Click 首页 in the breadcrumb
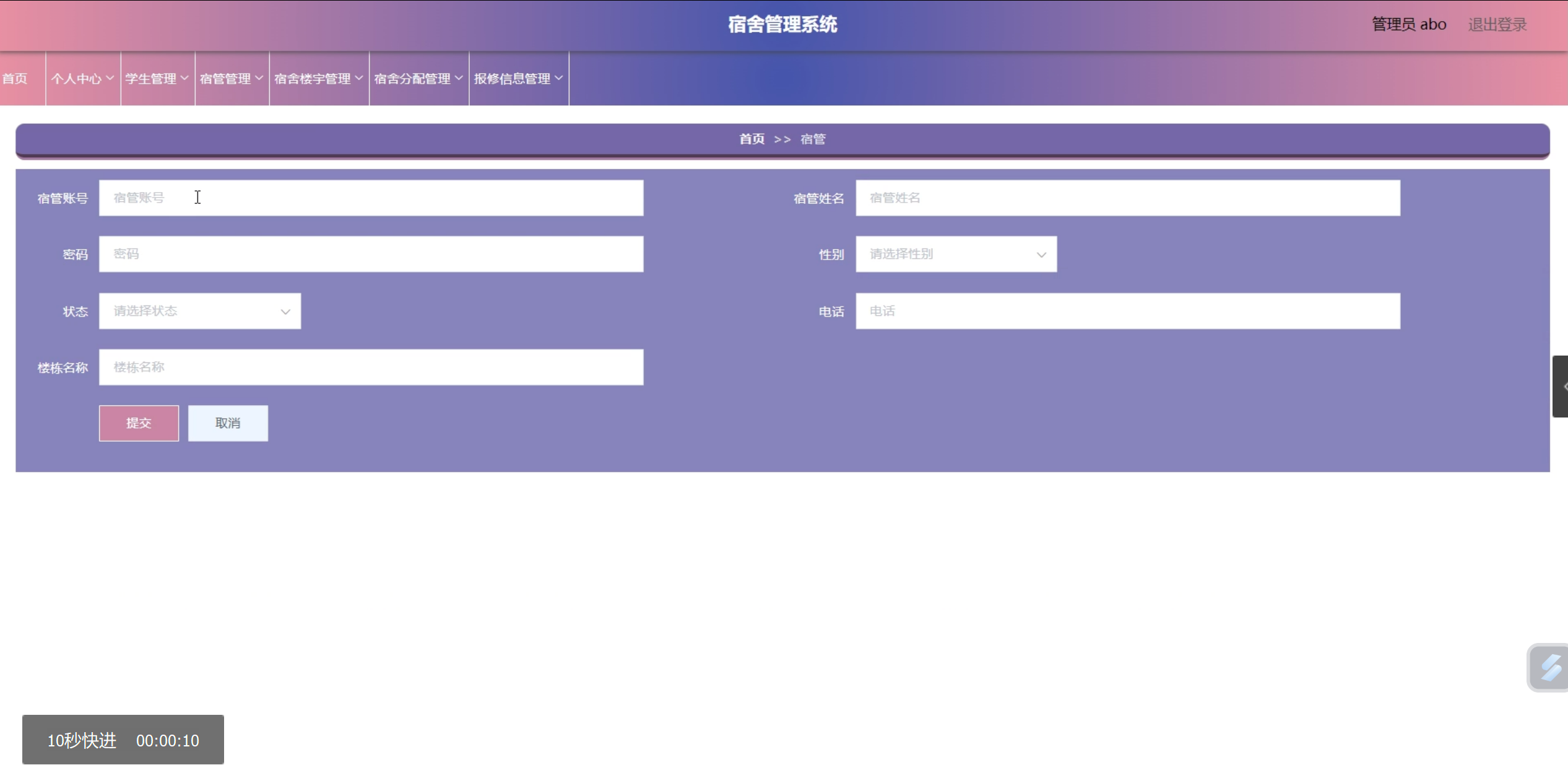 point(752,139)
